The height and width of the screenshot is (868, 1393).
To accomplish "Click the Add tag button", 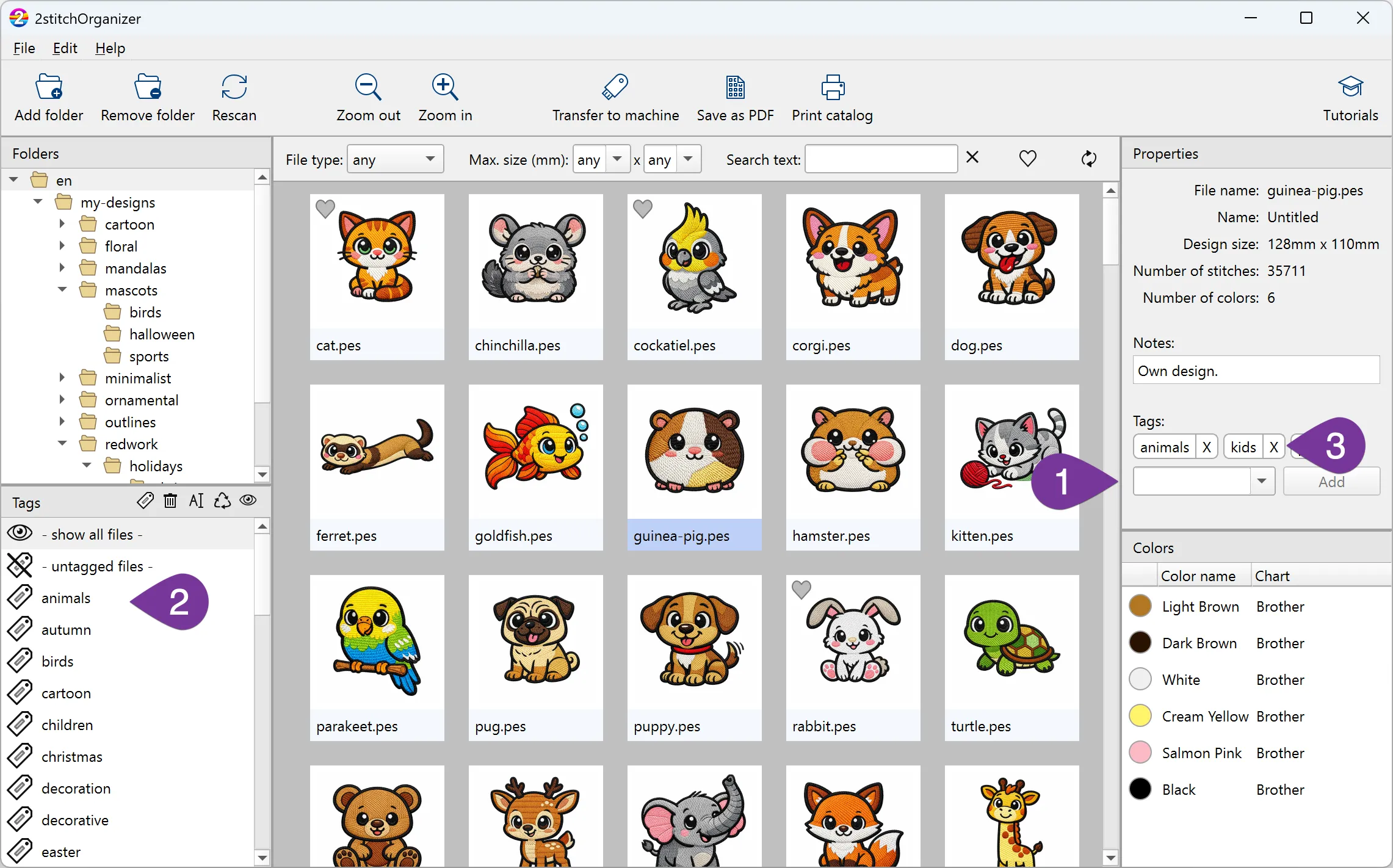I will pos(1331,481).
